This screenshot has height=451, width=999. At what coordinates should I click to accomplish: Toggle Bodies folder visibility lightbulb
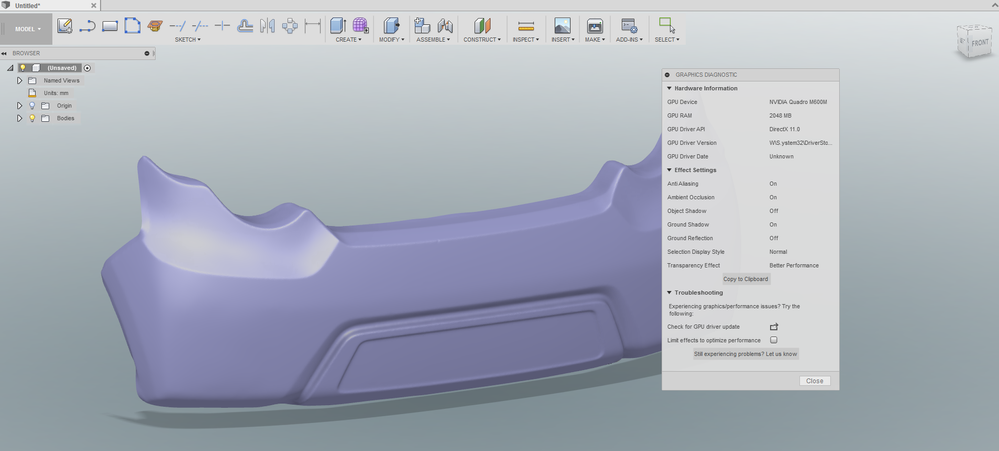click(x=32, y=118)
